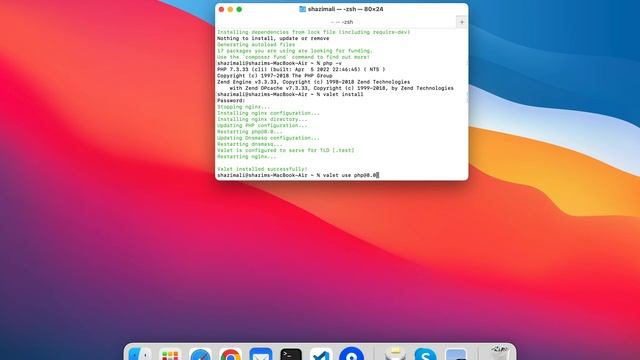This screenshot has height=360, width=640.
Task: Click the 'Restarting php@8.0...' line
Action: [x=249, y=131]
